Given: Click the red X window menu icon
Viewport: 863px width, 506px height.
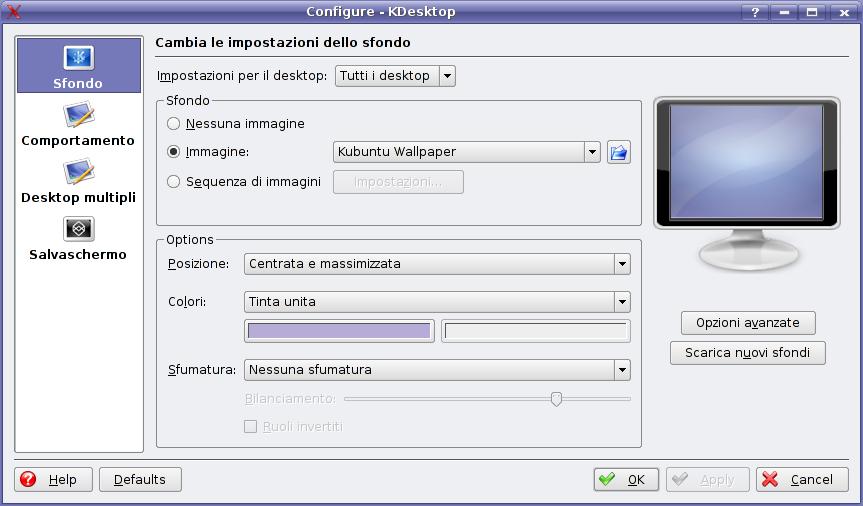Looking at the screenshot, I should [x=13, y=11].
